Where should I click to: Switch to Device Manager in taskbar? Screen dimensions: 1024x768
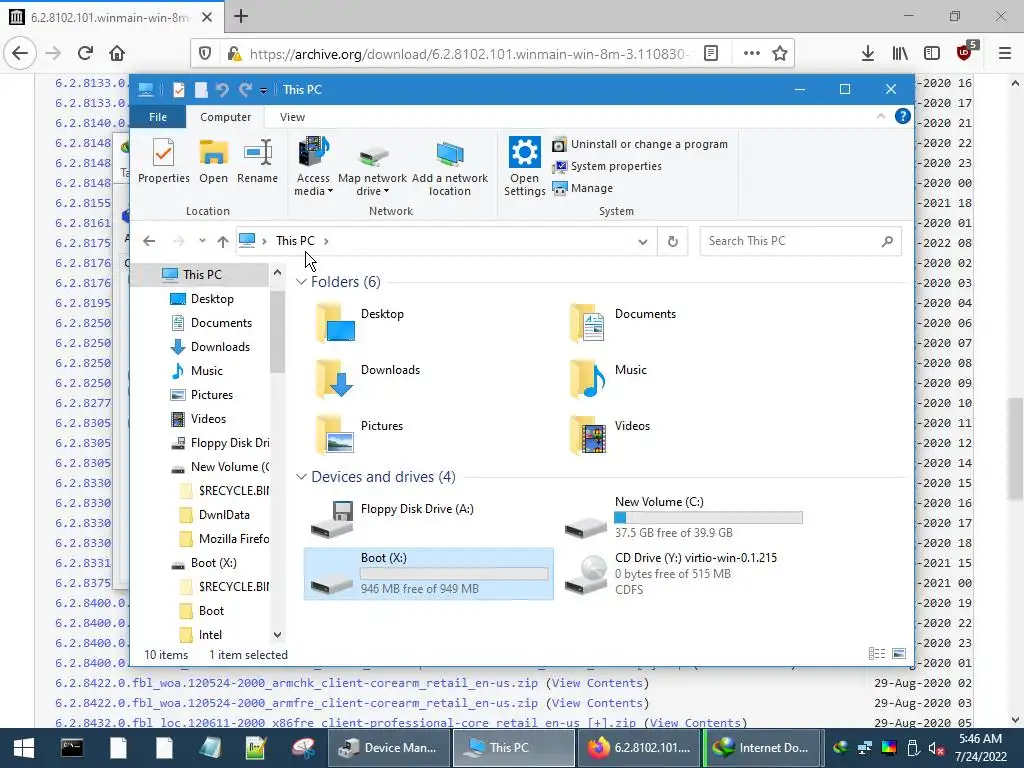pyautogui.click(x=387, y=748)
